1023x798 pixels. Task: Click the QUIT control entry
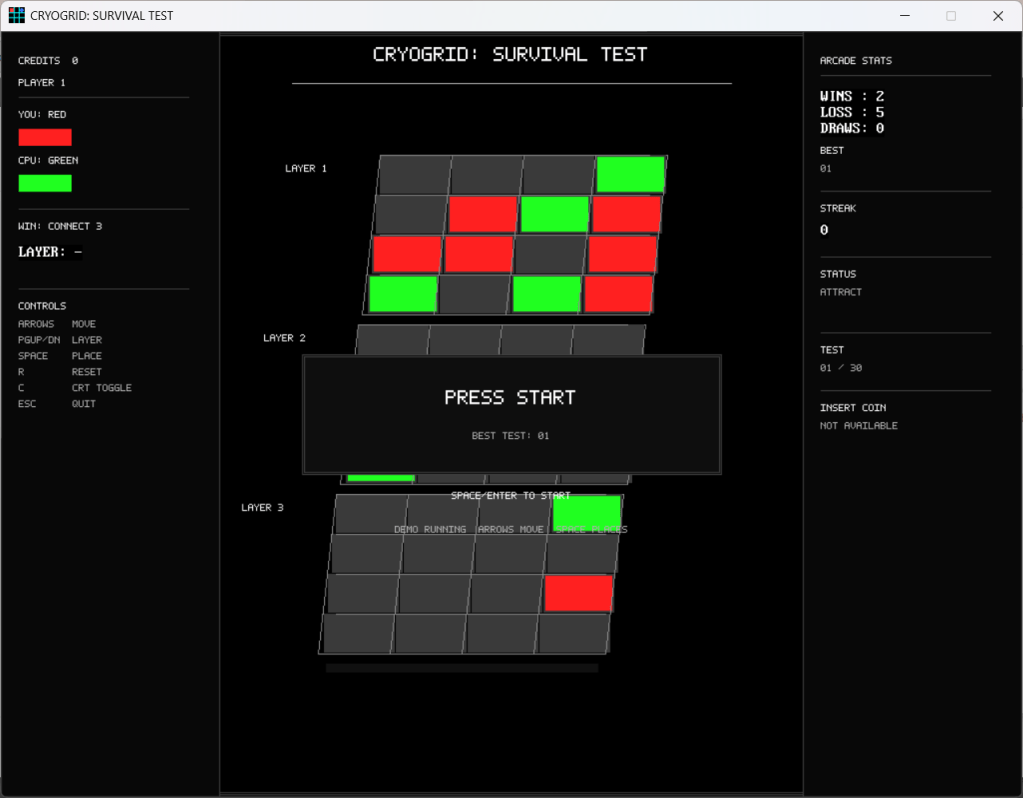(84, 404)
